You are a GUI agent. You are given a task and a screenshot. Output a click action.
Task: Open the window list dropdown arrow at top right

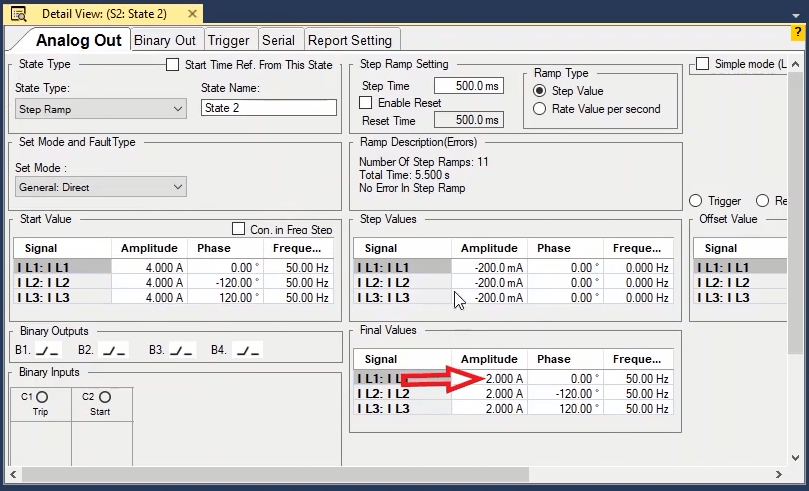click(x=796, y=15)
